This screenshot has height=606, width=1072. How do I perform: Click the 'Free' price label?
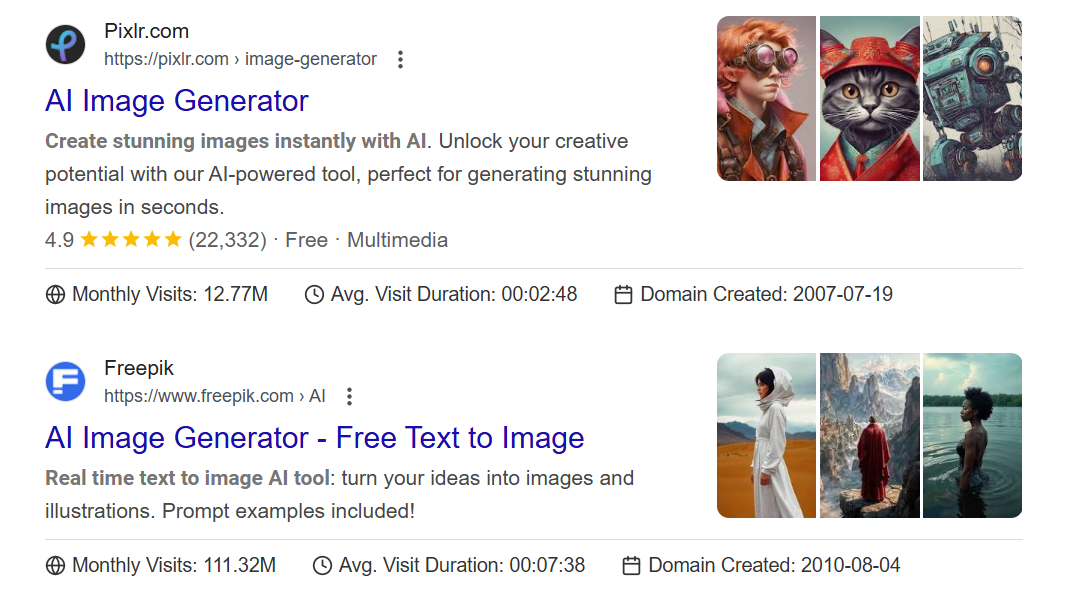click(306, 240)
